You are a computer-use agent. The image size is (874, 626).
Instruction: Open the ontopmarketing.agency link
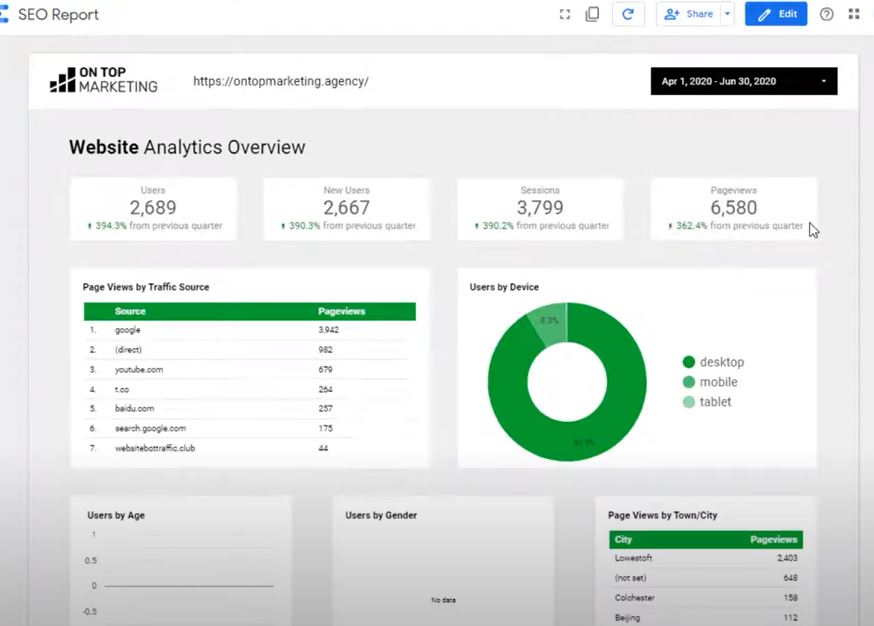click(282, 81)
